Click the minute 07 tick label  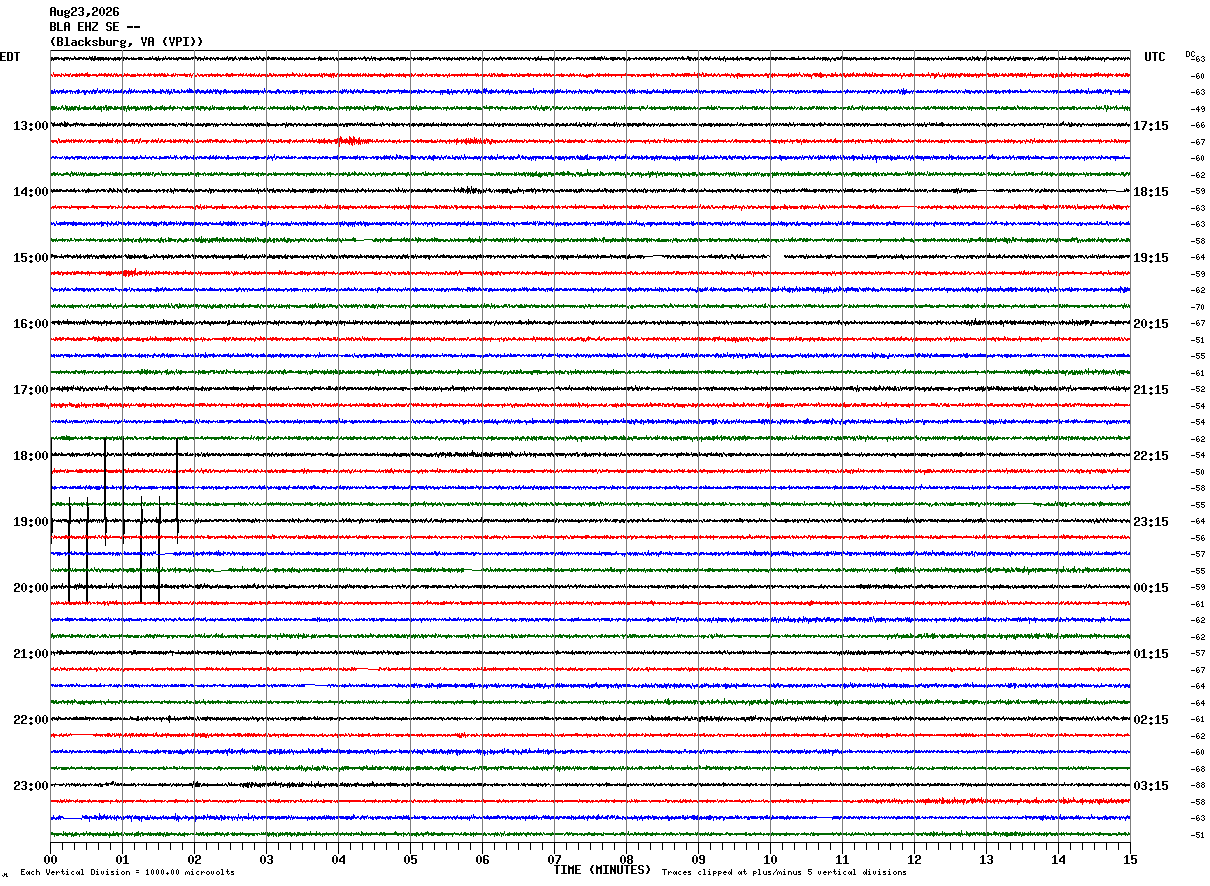click(554, 859)
